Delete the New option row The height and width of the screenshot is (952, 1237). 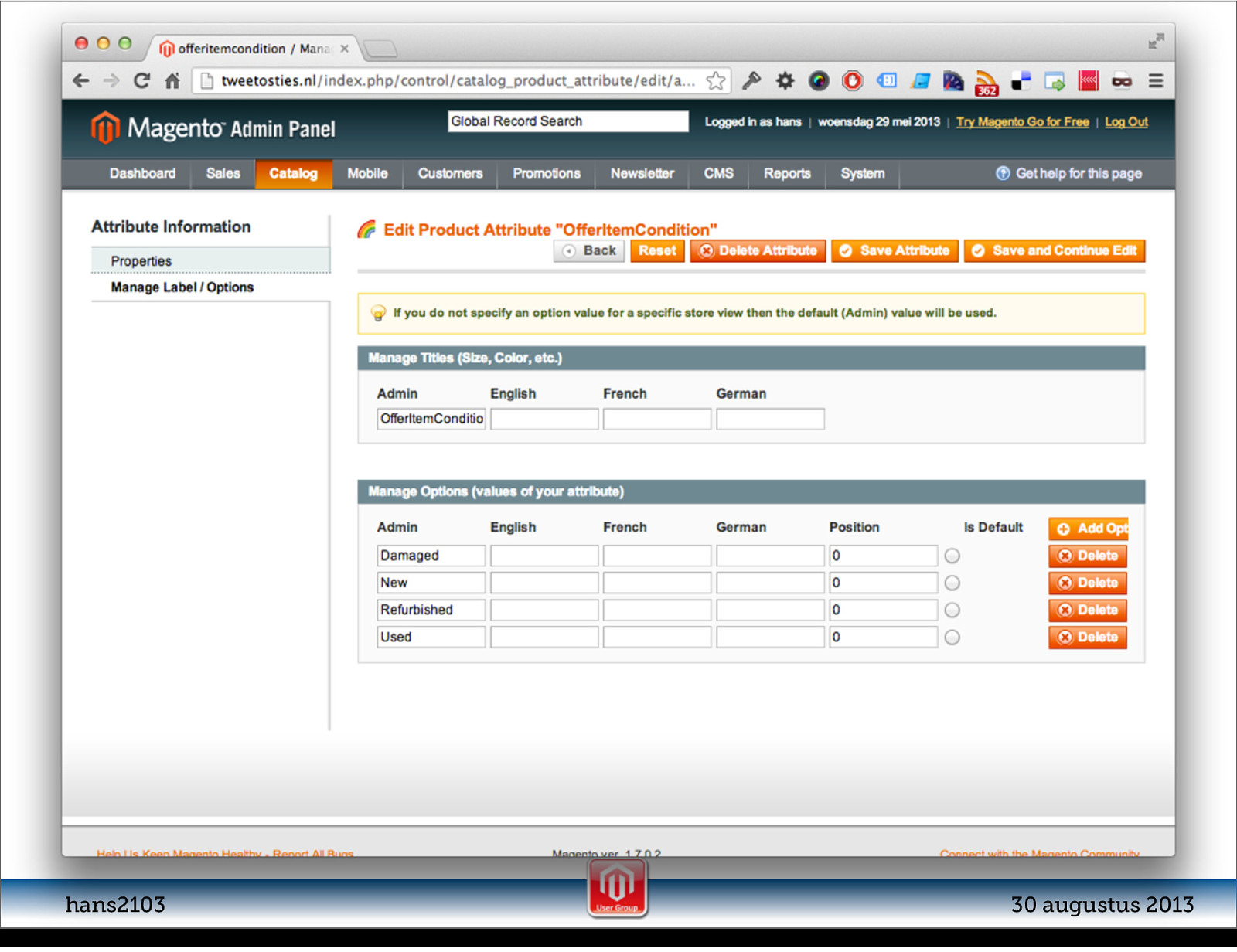point(1088,583)
